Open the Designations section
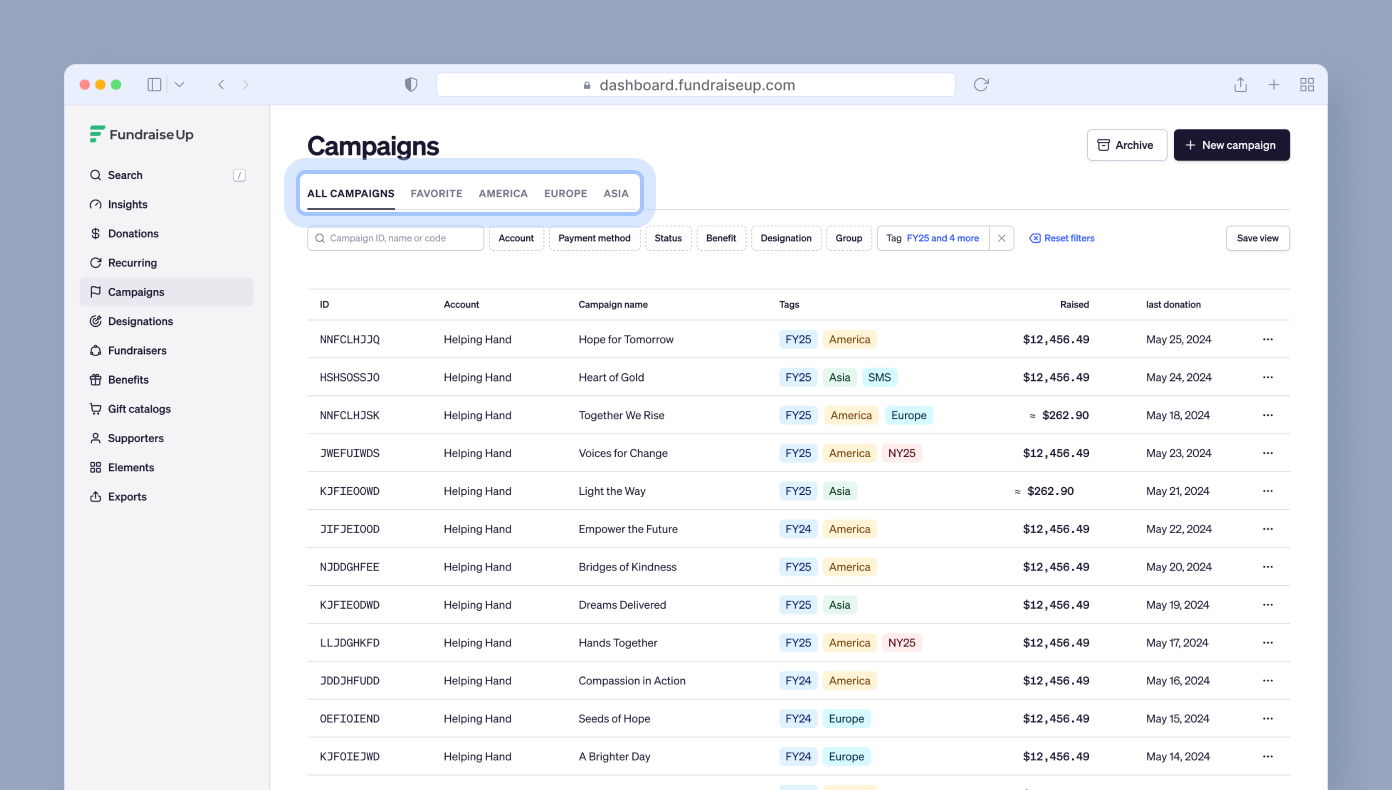Screen dimensions: 1392x790 pos(140,321)
